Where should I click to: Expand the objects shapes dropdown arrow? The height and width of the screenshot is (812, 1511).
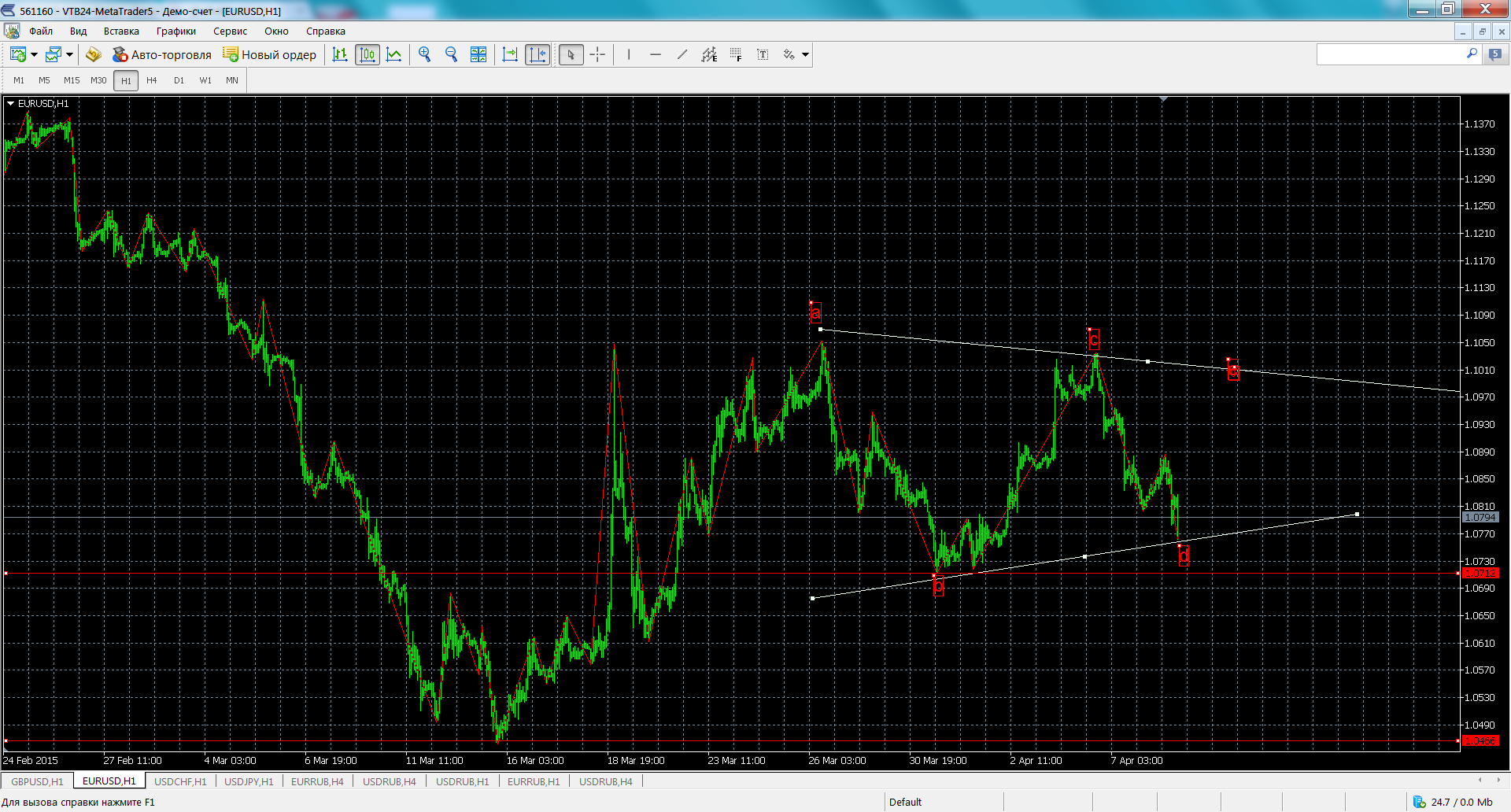click(805, 54)
